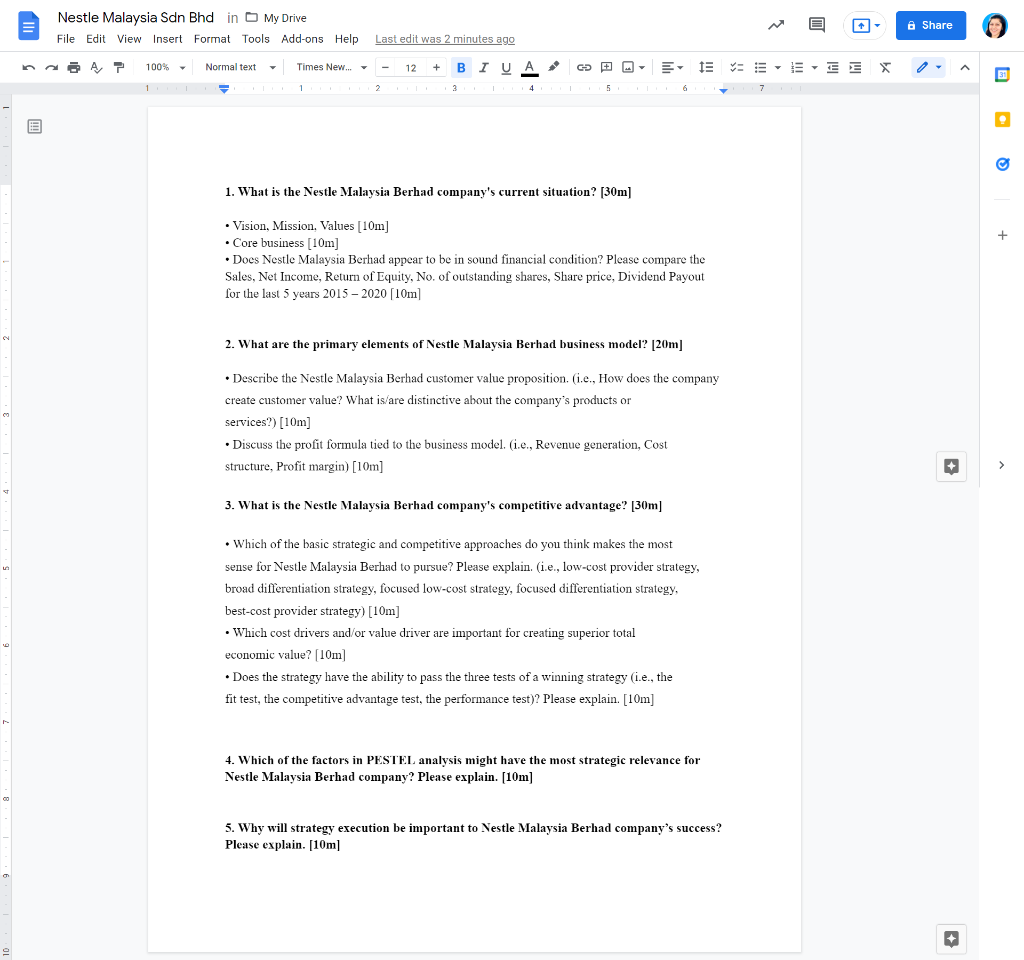
Task: Open line and paragraph spacing
Action: [x=706, y=67]
